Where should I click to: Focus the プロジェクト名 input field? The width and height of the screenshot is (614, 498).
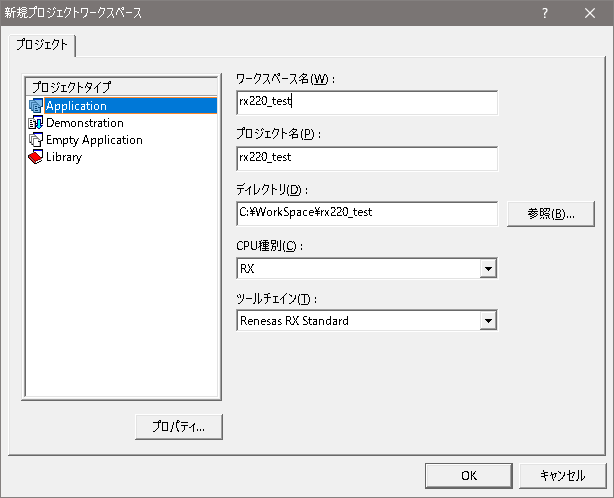pyautogui.click(x=367, y=159)
